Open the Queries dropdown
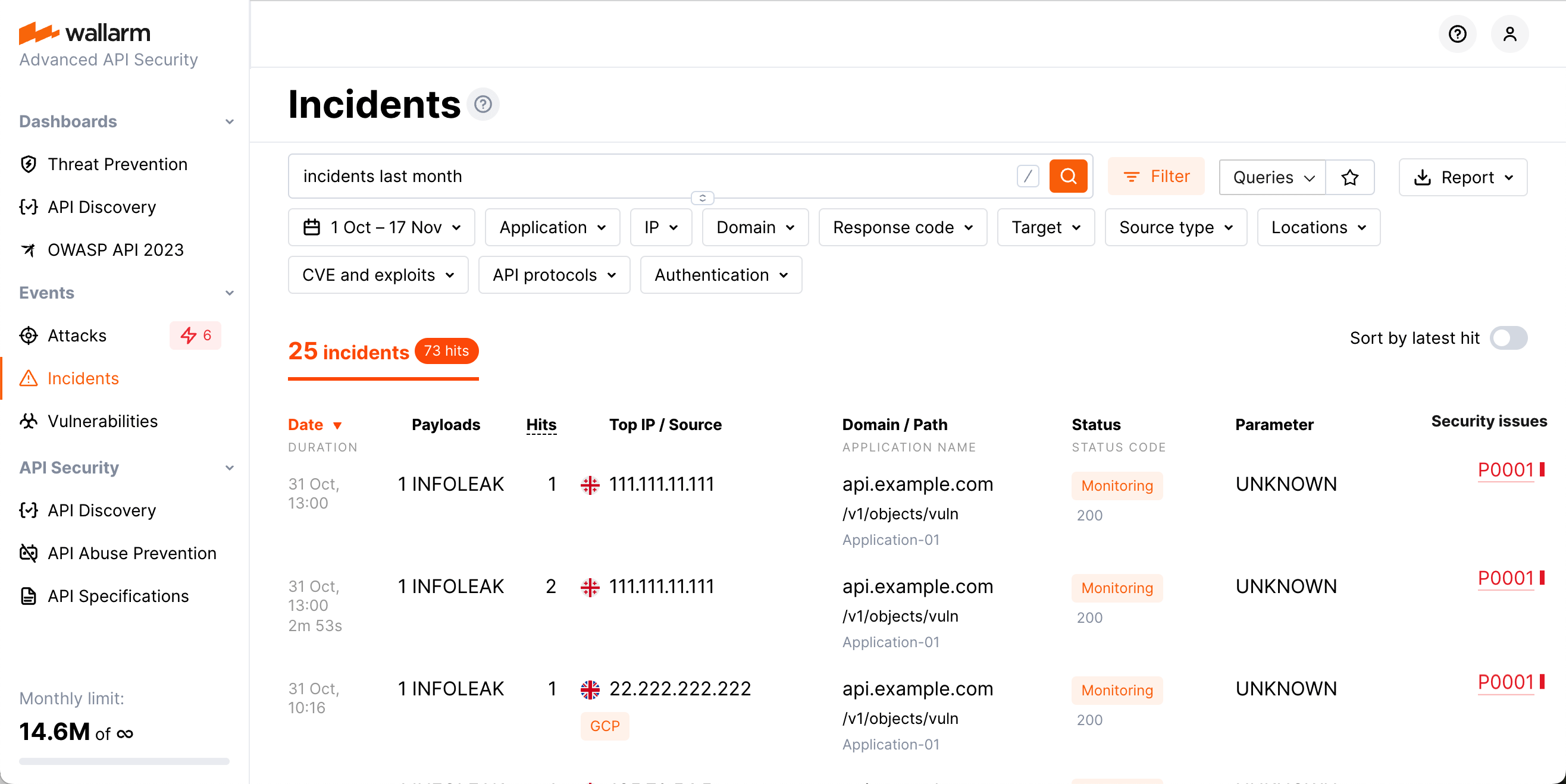This screenshot has width=1566, height=784. tap(1271, 177)
